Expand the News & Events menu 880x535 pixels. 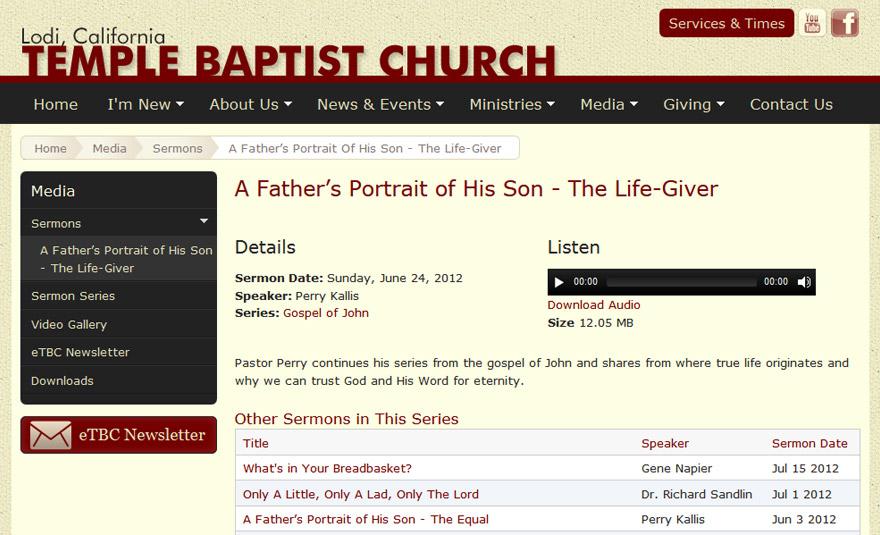pyautogui.click(x=381, y=104)
